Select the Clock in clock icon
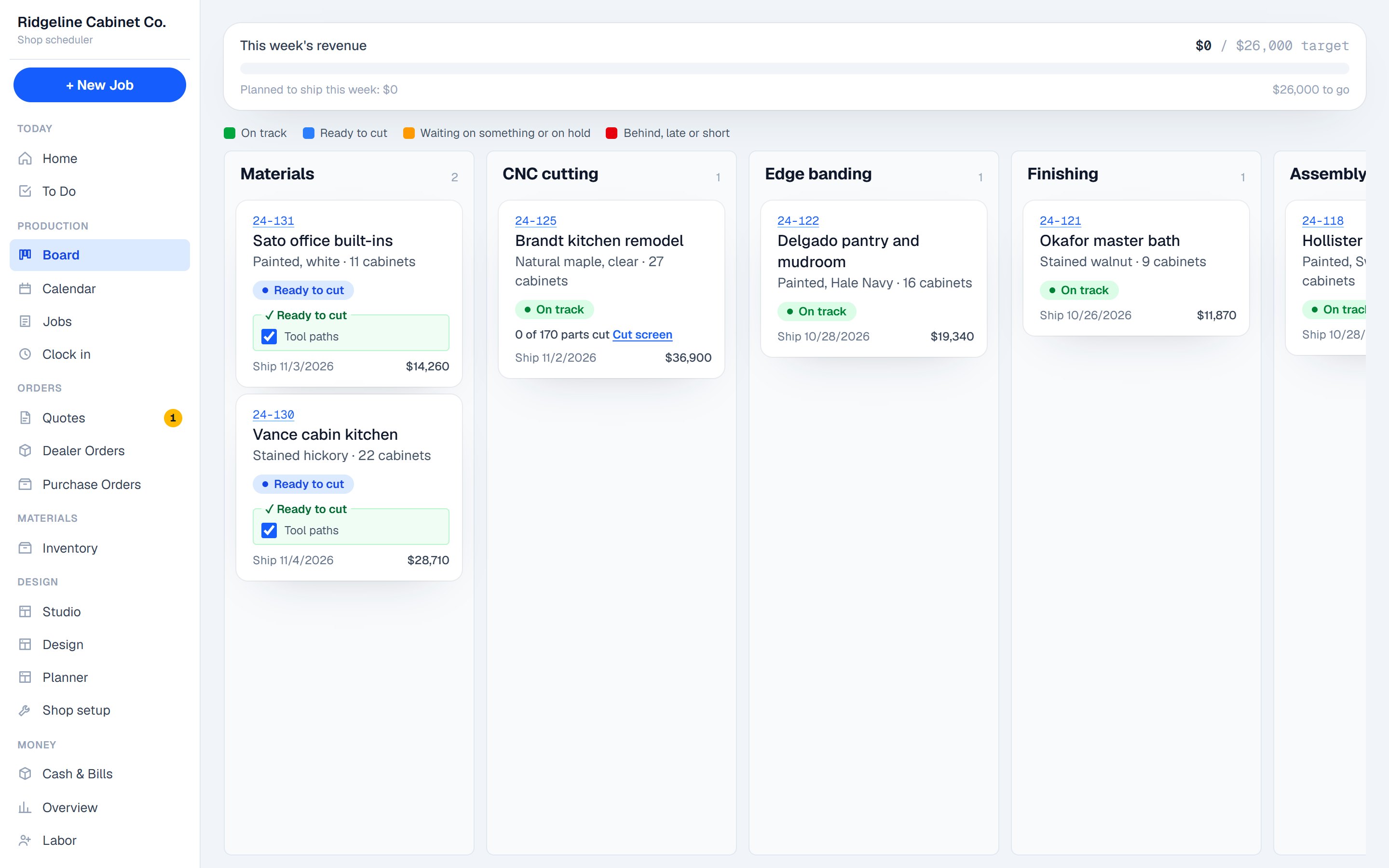 click(25, 354)
